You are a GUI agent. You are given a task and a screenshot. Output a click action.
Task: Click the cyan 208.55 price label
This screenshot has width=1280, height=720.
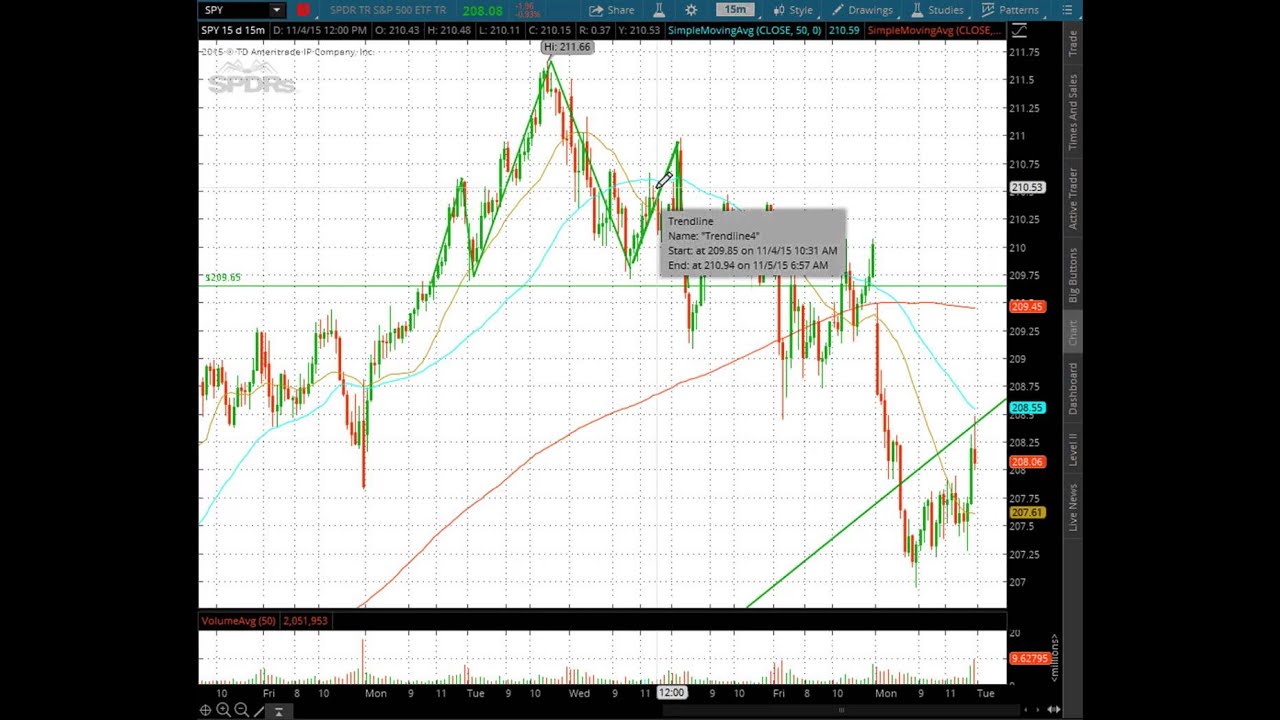1027,408
